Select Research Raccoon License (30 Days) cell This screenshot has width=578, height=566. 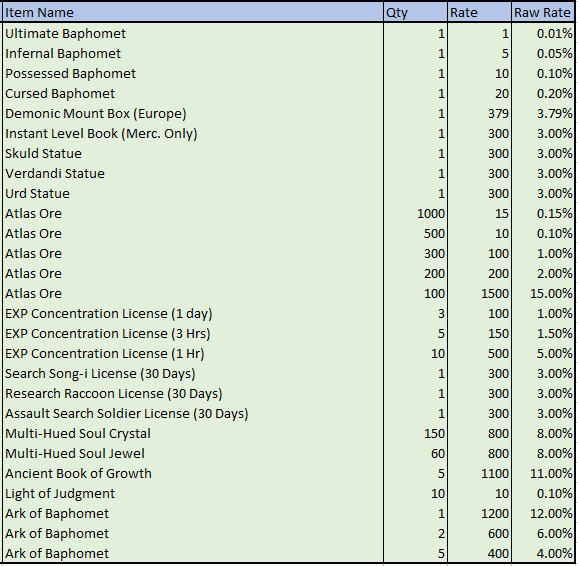coord(193,393)
